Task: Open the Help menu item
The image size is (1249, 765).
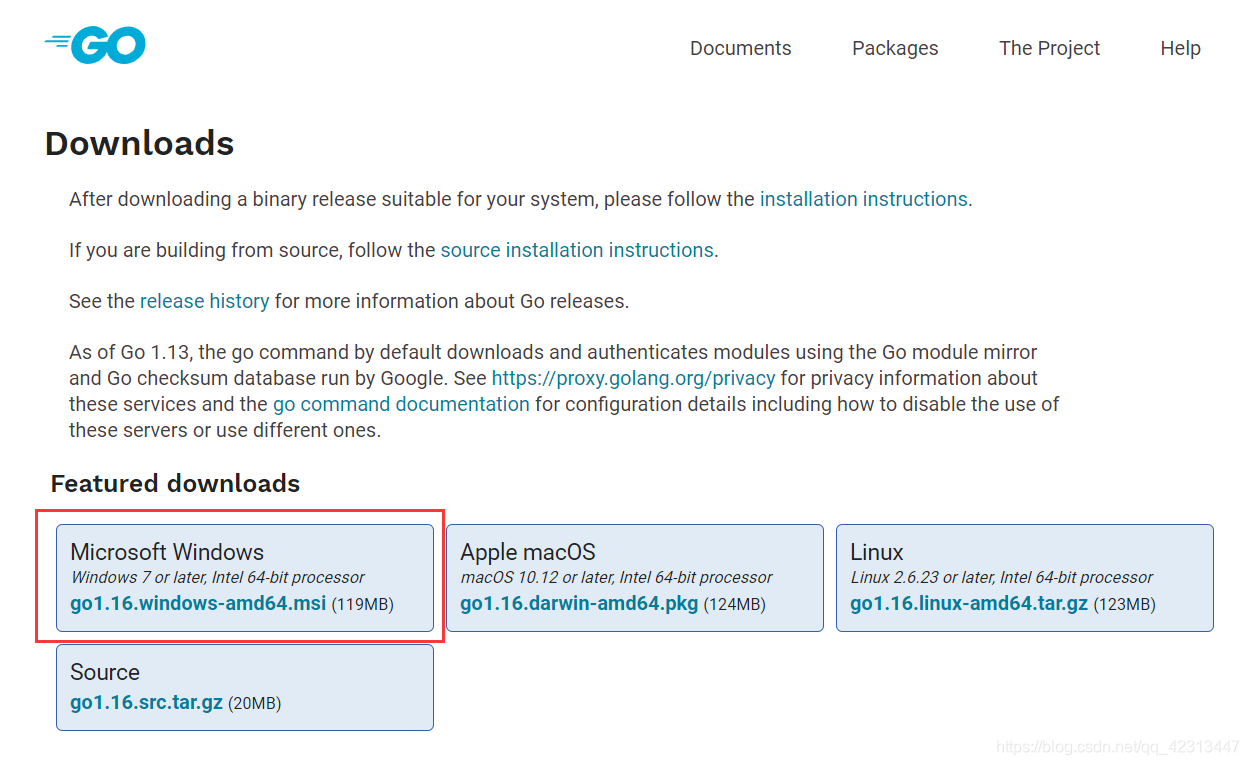Action: tap(1180, 48)
